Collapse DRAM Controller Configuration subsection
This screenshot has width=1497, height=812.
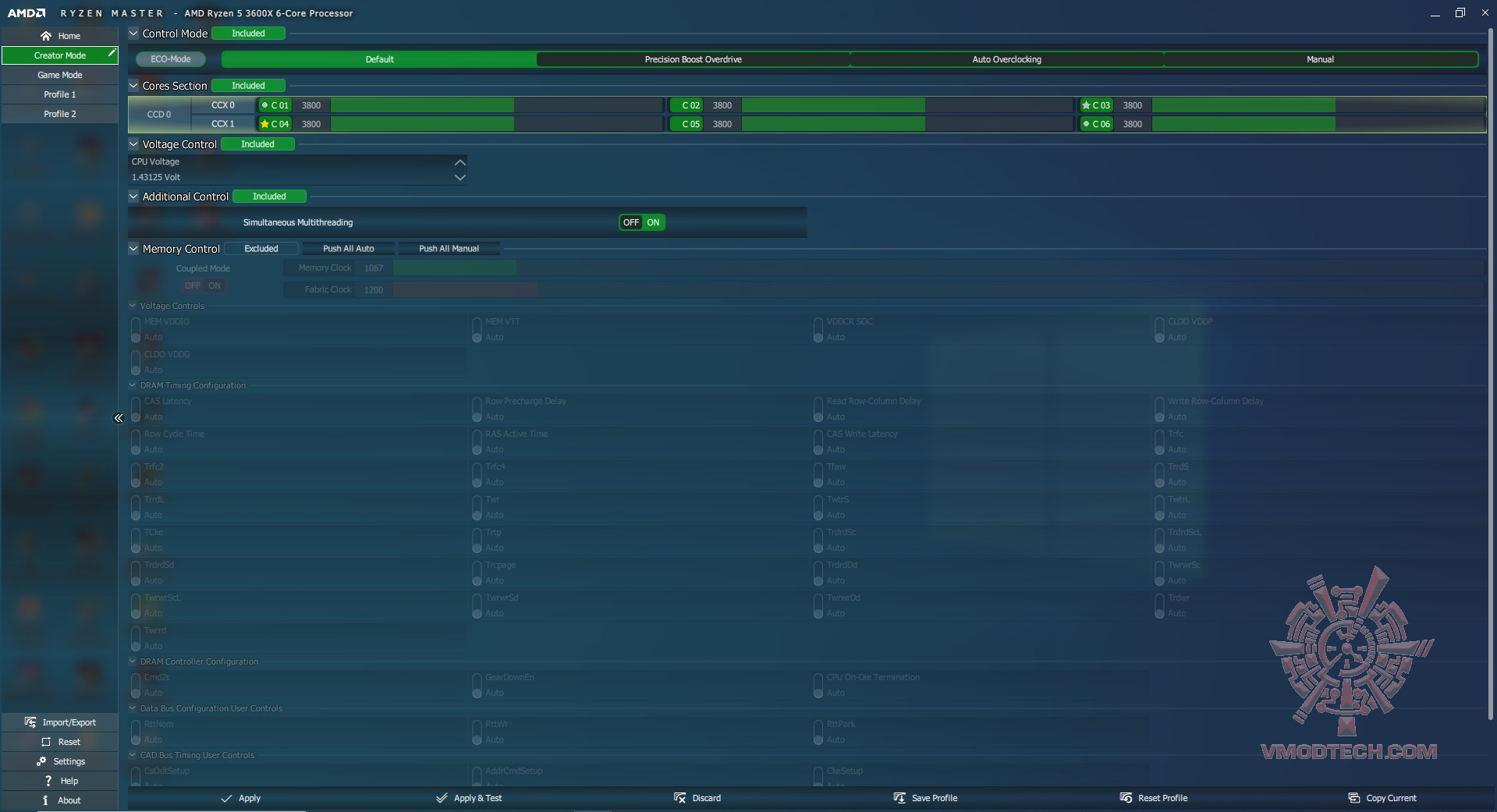point(133,661)
